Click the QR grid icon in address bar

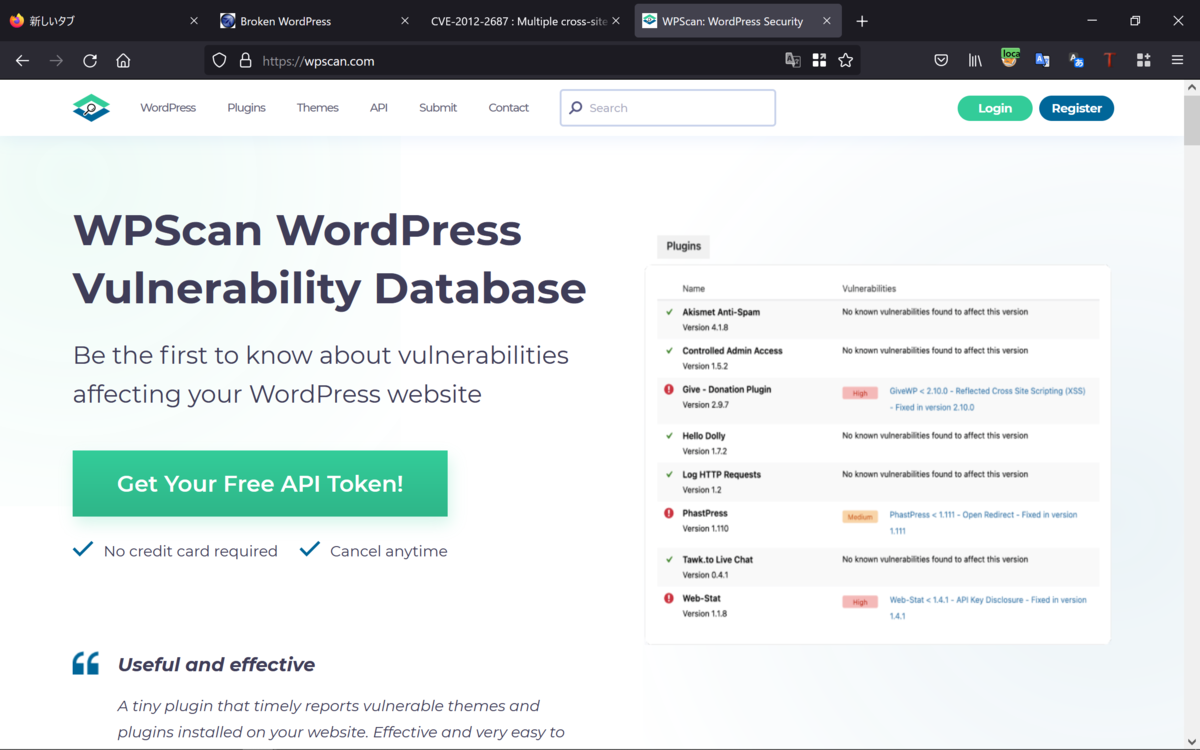[x=819, y=61]
